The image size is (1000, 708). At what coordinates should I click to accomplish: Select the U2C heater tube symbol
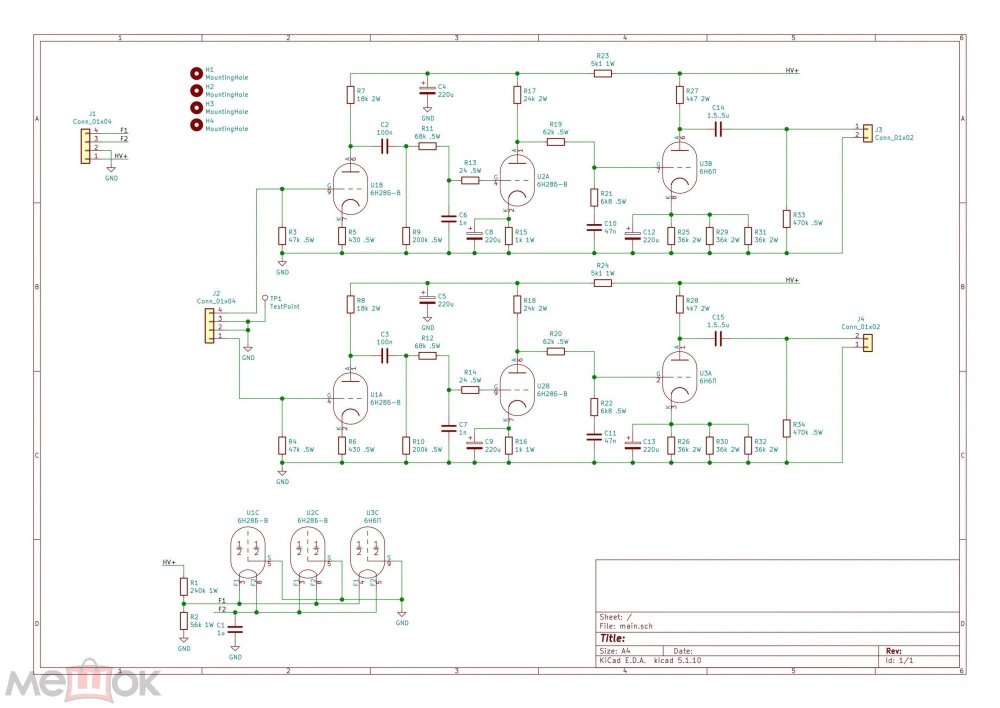click(309, 552)
